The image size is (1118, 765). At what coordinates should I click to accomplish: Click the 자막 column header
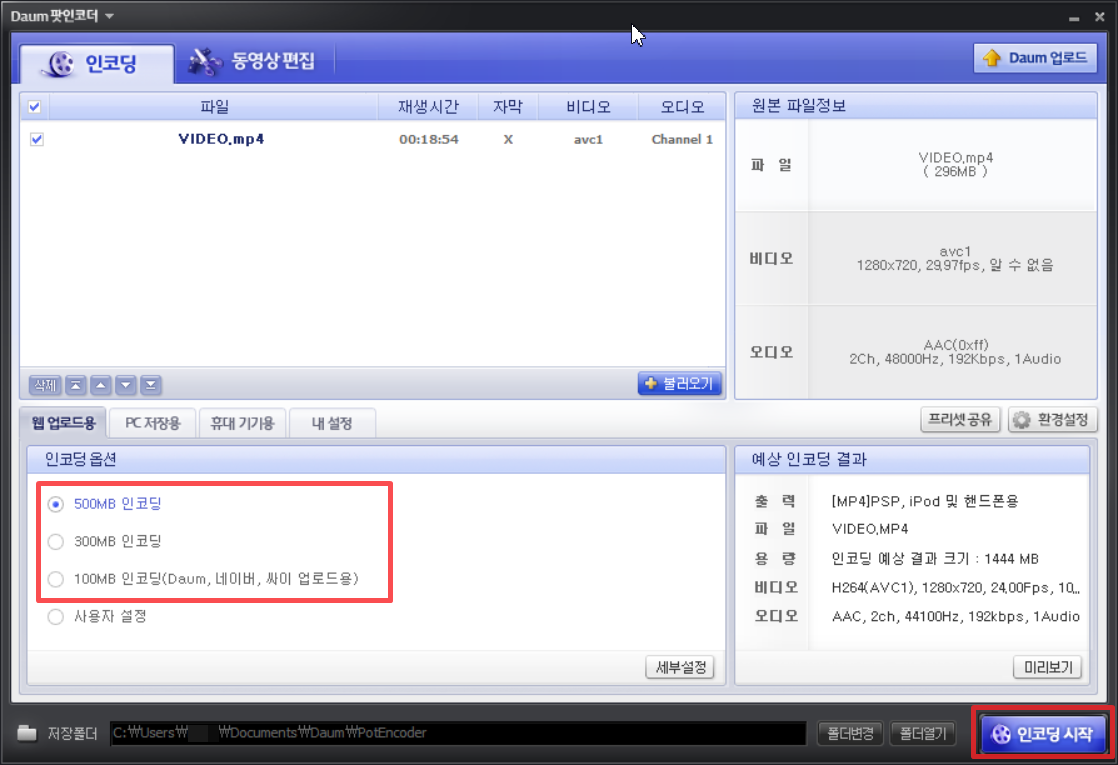tap(508, 107)
